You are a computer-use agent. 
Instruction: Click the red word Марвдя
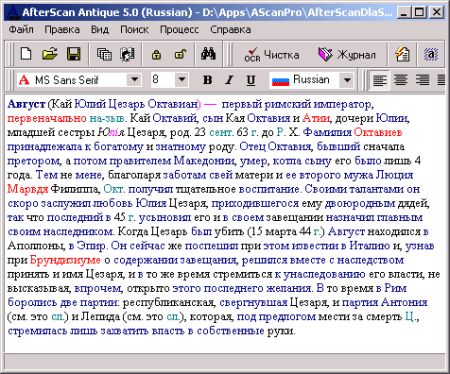coord(28,189)
